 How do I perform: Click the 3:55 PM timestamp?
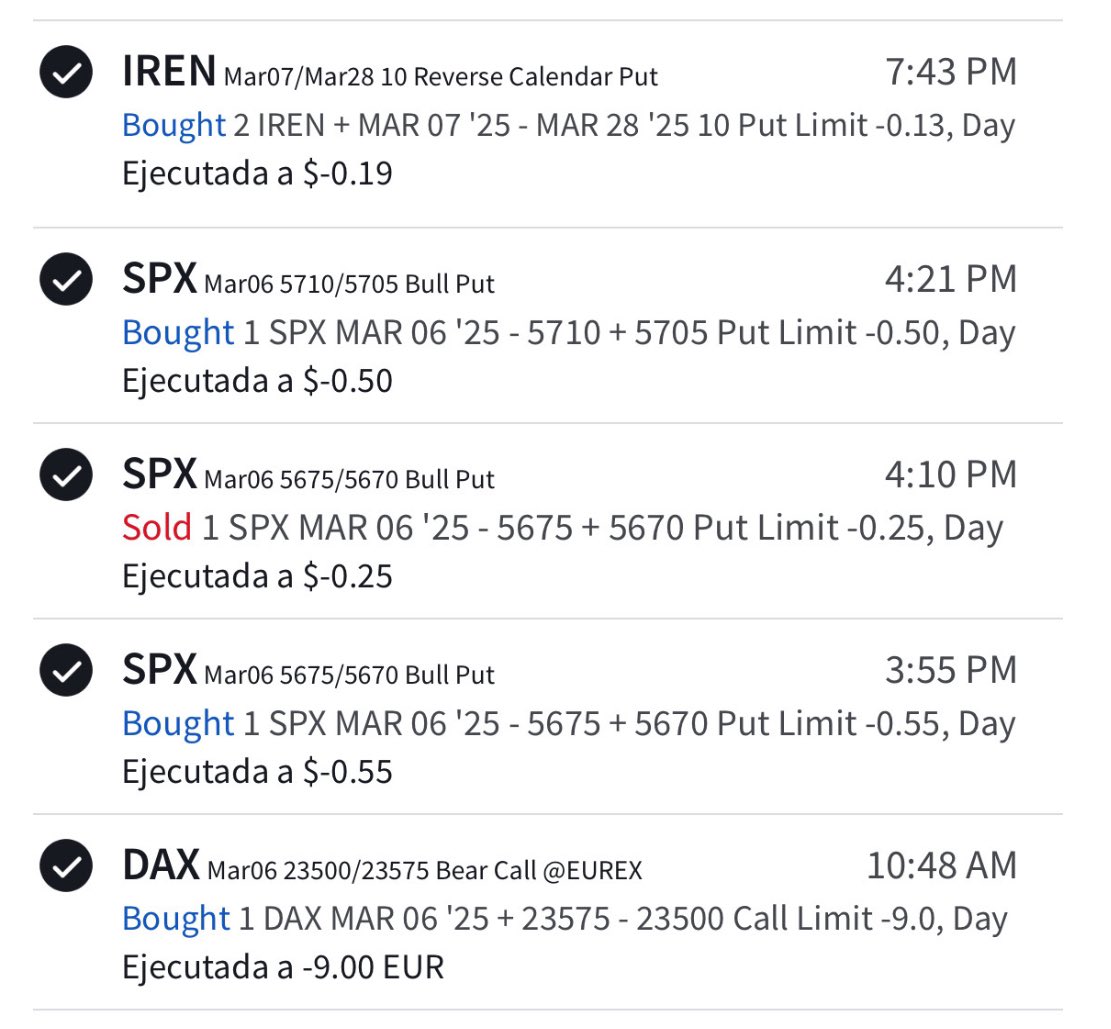[951, 670]
